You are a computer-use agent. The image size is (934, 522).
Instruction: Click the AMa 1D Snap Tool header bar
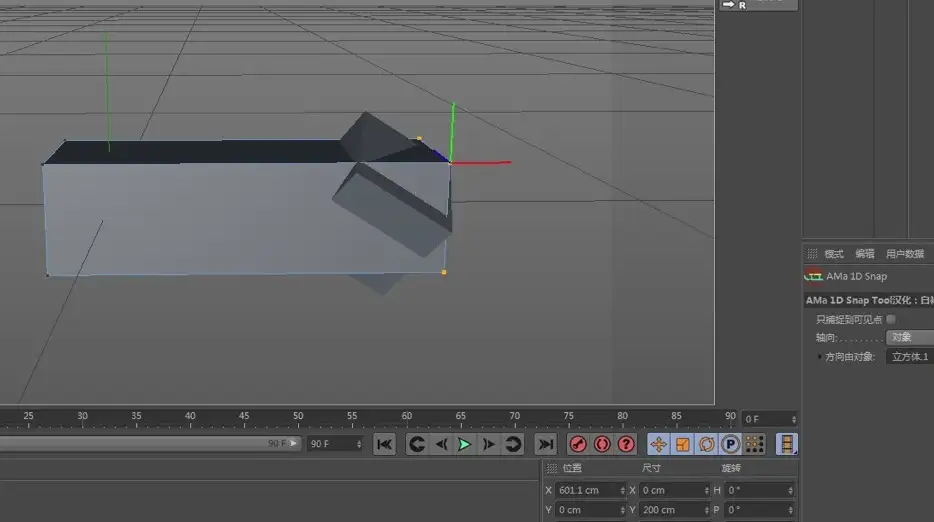pos(868,300)
